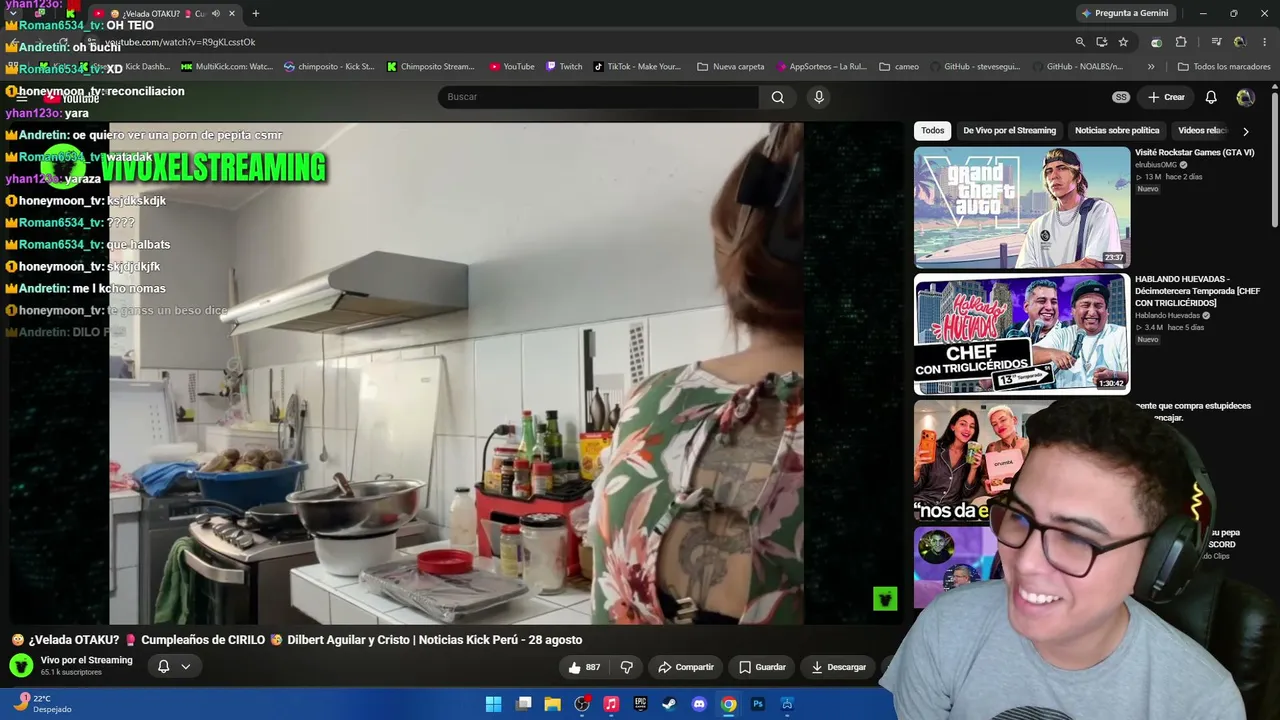Open the AppSorteos – La Rul... bookmark
Screen dimensions: 1280x720
[x=820, y=67]
